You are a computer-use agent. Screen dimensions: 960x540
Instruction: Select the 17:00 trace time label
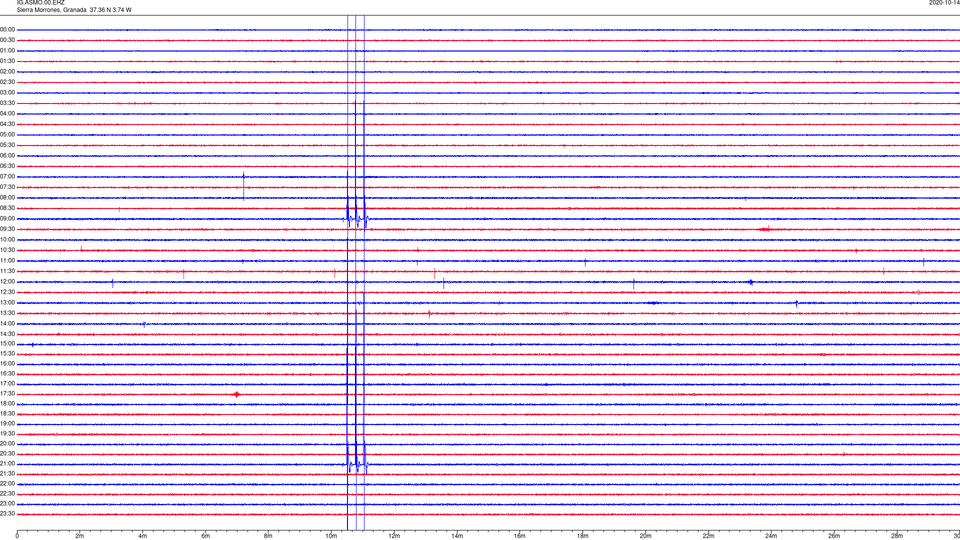(x=7, y=384)
